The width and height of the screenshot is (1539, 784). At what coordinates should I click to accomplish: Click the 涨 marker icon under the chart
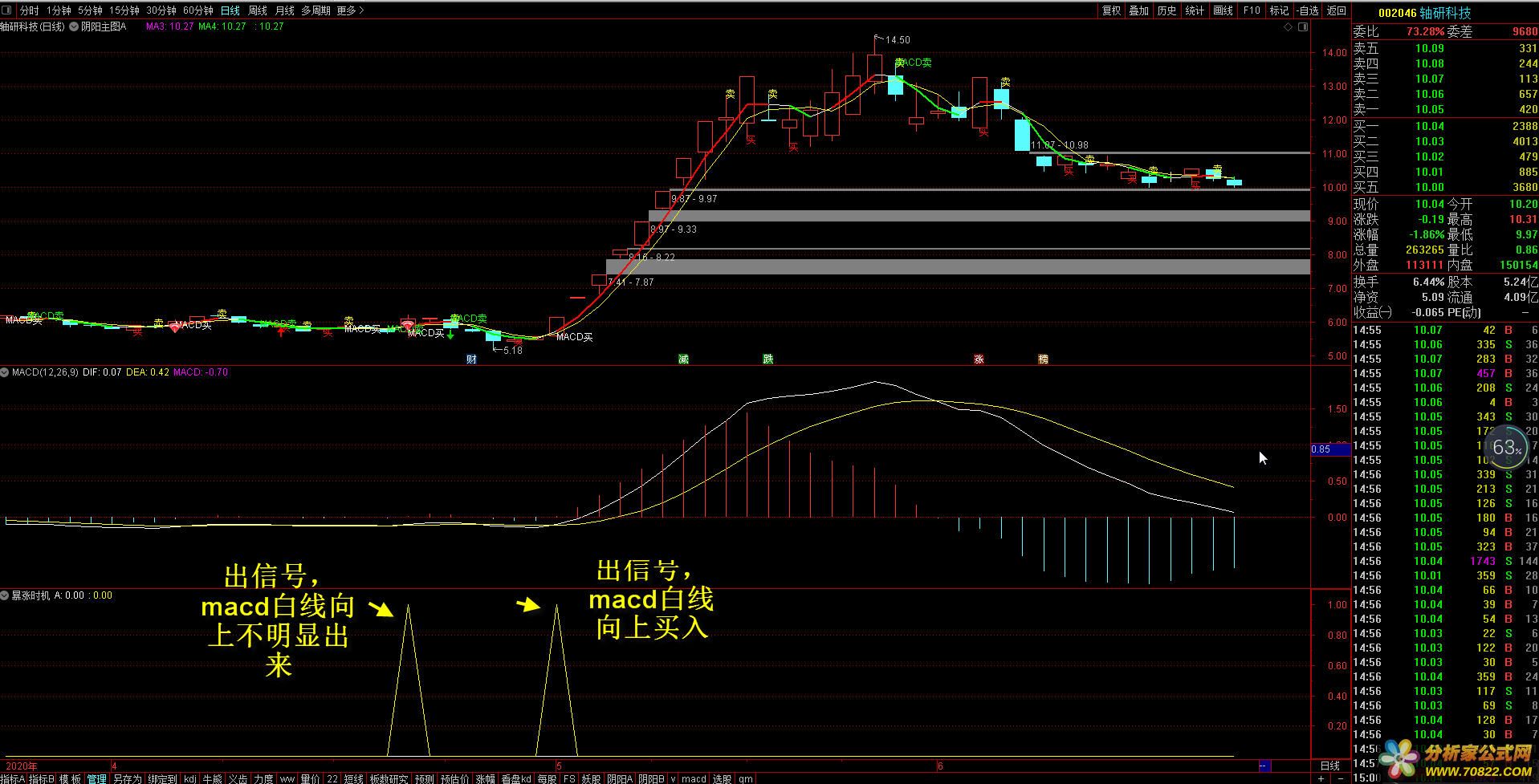[979, 360]
